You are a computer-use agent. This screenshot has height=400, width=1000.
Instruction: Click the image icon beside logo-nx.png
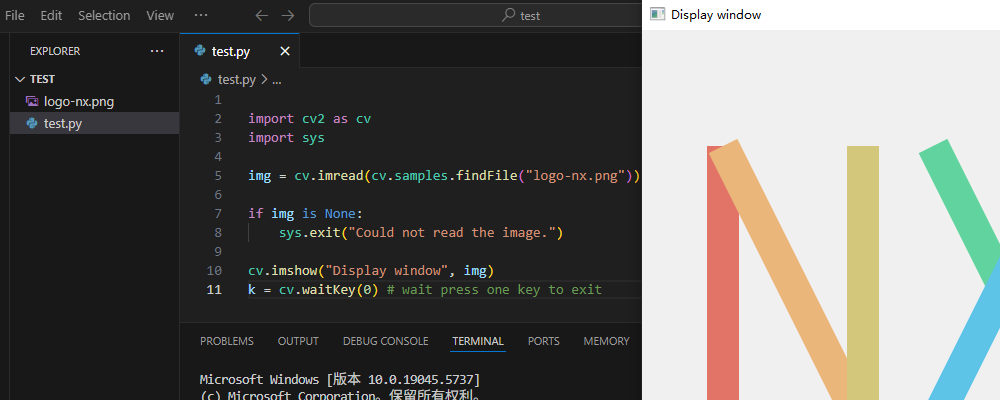click(31, 101)
